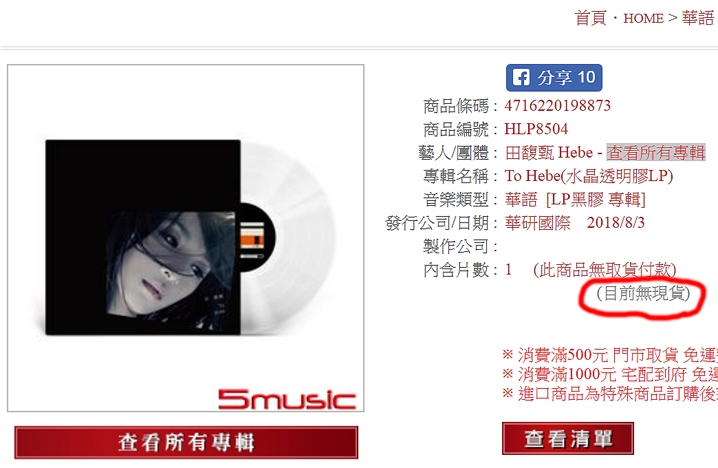Screen dimensions: 718x468
Task: Open the 首頁 HOME breadcrumb link
Action: pyautogui.click(x=619, y=18)
